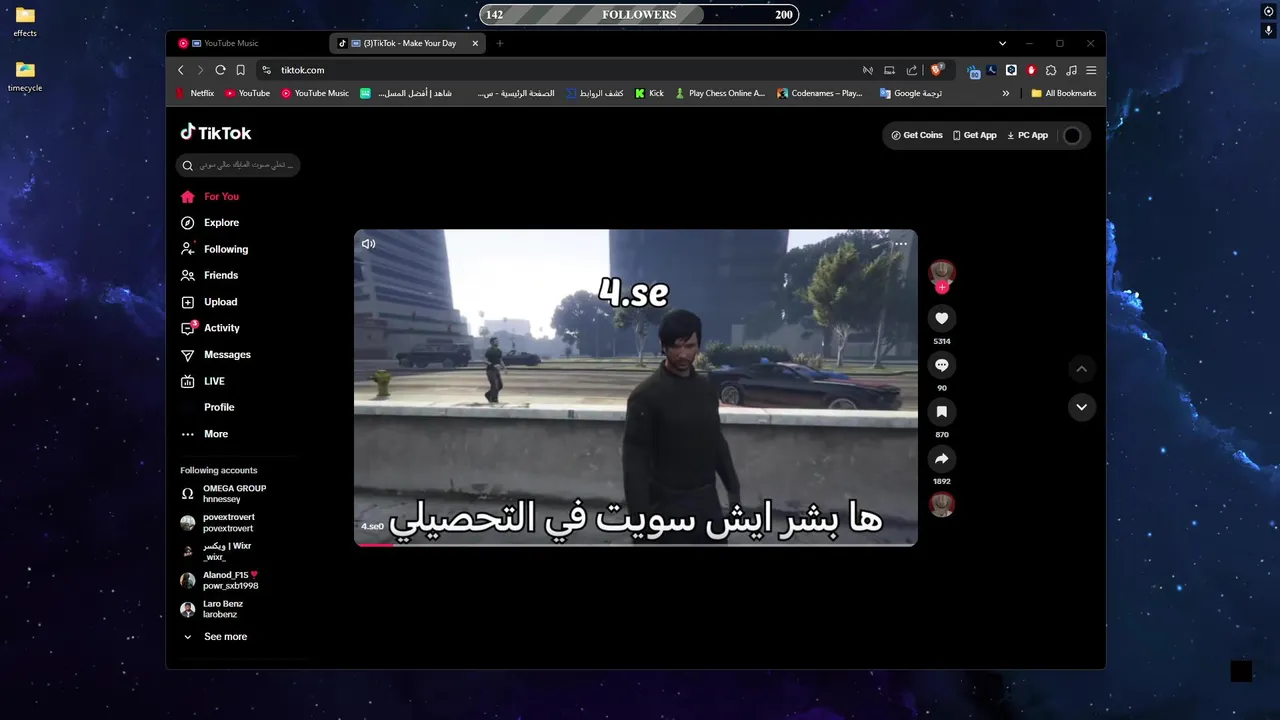Click the Get Coins button
This screenshot has width=1280, height=720.
[917, 135]
